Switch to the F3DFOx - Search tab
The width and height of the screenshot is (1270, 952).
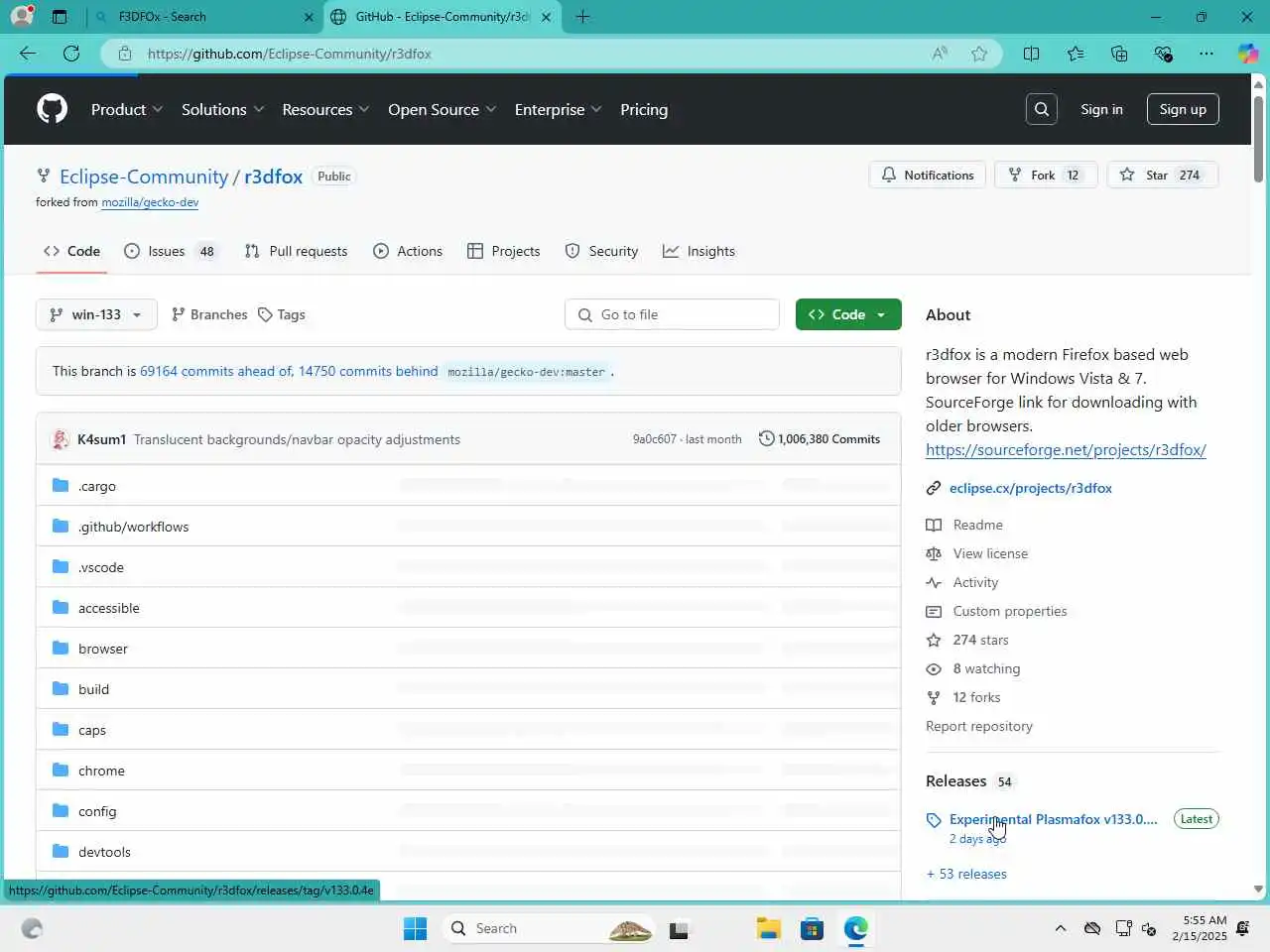203,17
